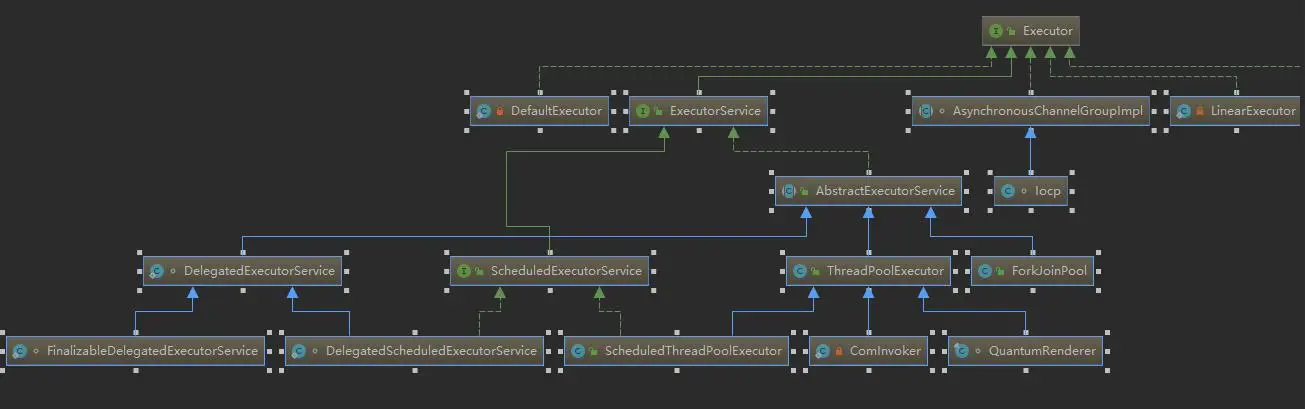The image size is (1305, 409).
Task: Click the interface icon on Executor node
Action: (996, 31)
